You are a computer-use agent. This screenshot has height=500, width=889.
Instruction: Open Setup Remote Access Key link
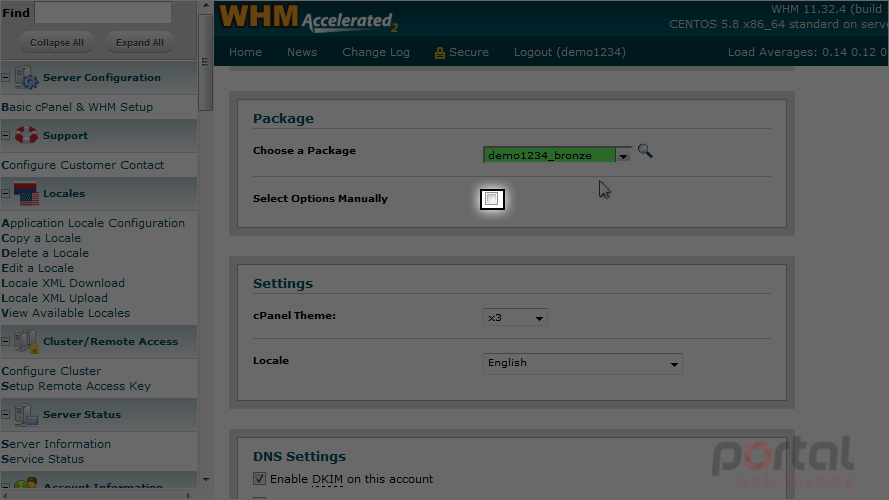point(76,386)
